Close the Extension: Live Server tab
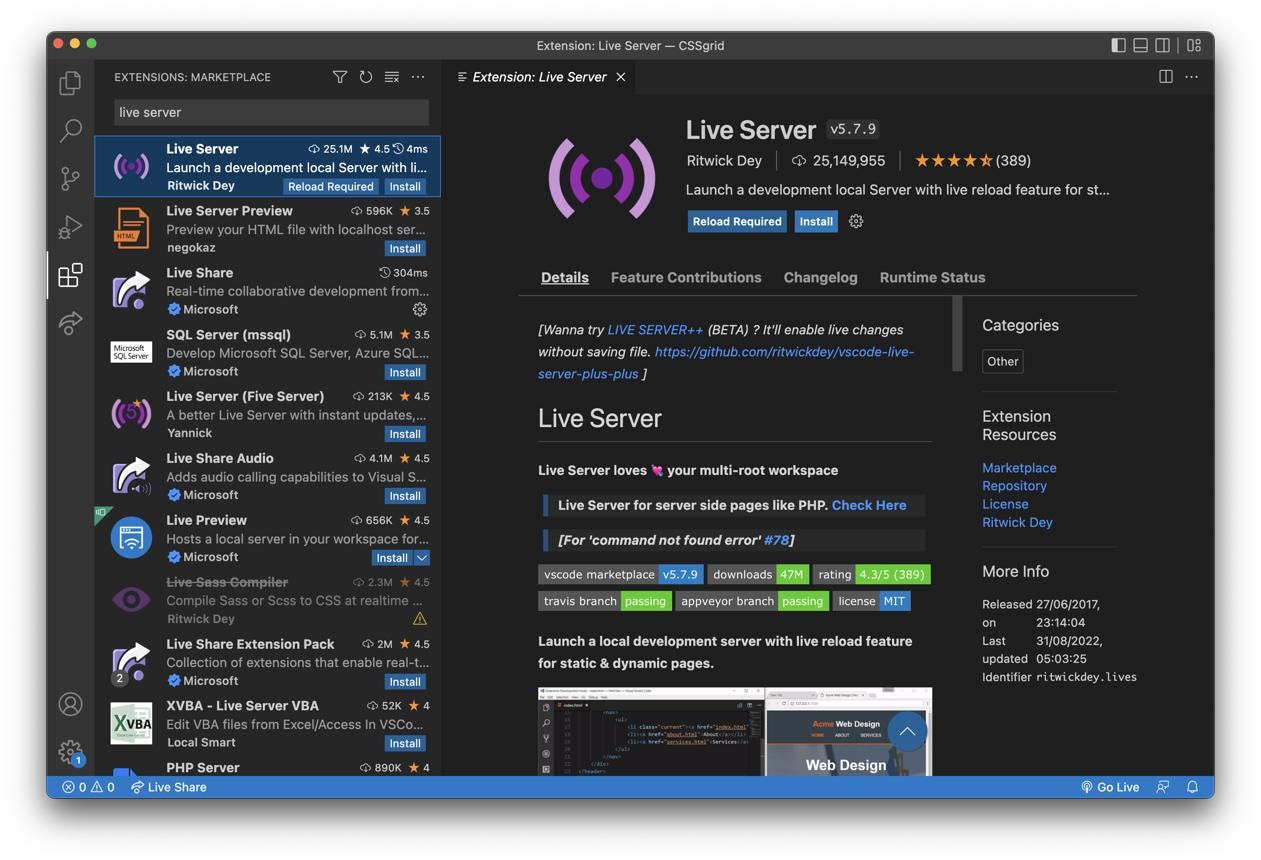The image size is (1261, 860). click(621, 77)
